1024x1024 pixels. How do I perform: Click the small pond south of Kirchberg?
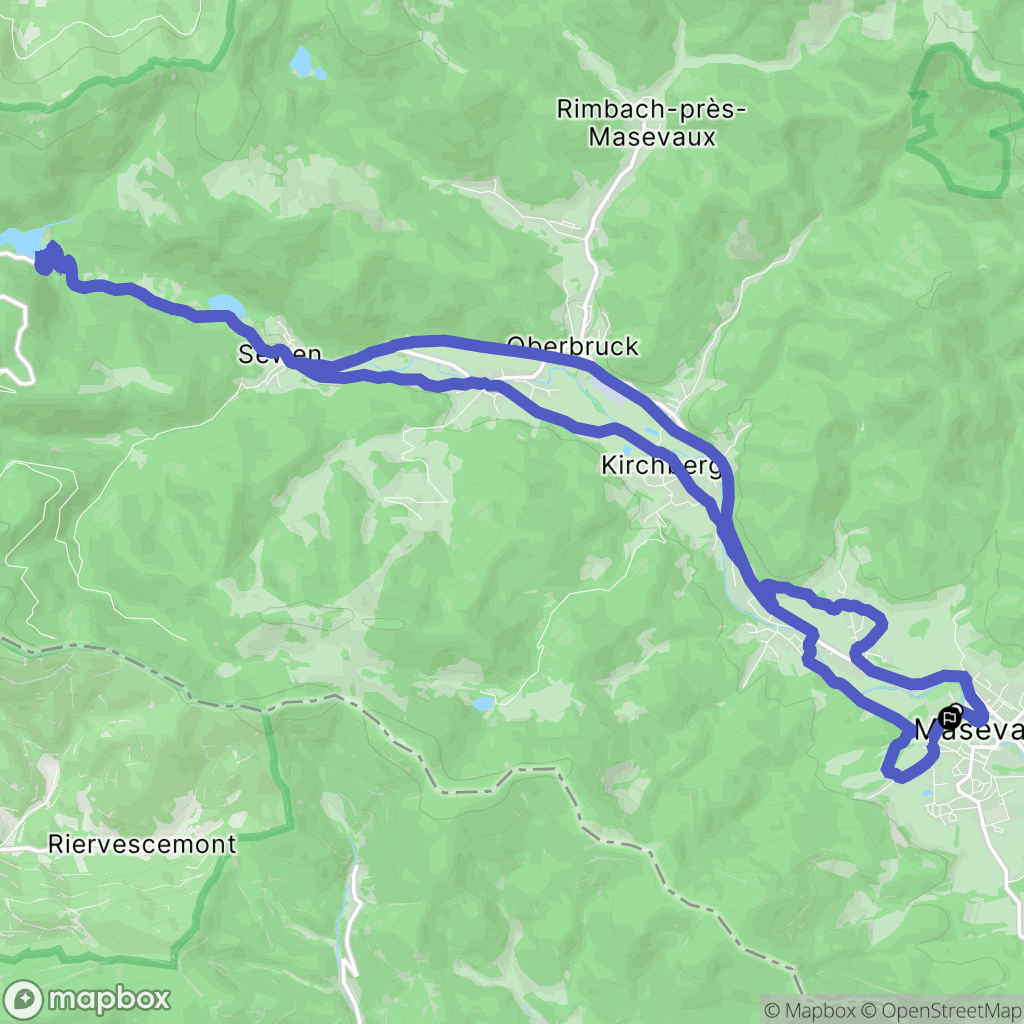pos(483,703)
